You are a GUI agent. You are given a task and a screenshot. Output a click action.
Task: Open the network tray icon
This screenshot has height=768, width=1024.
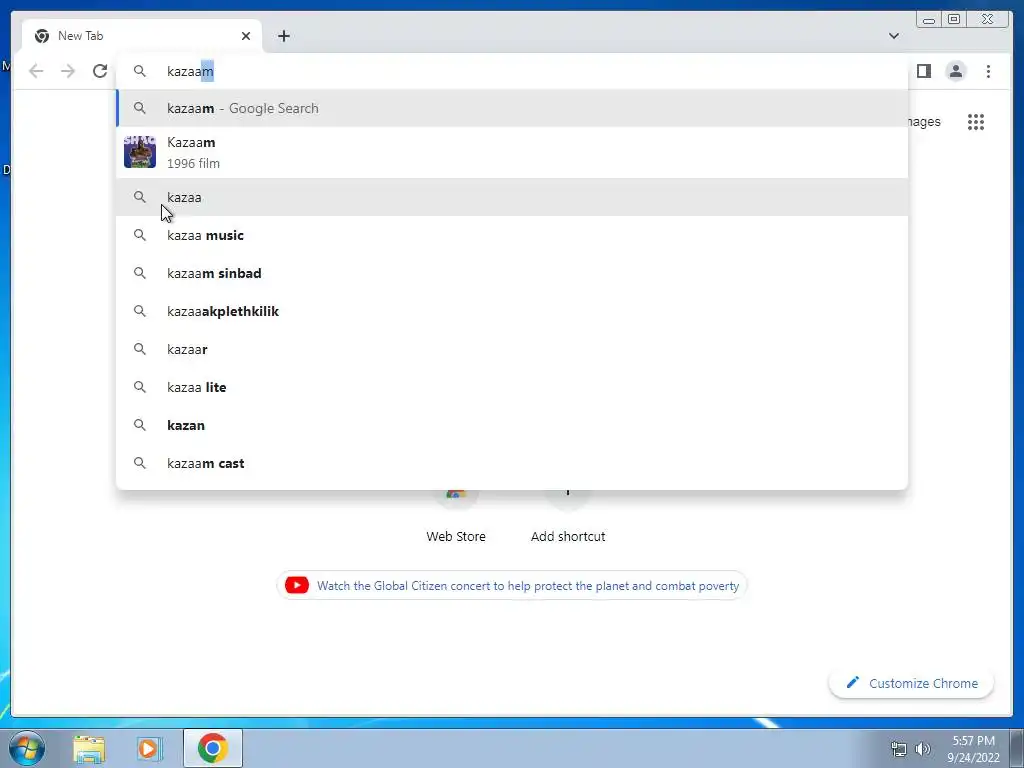click(x=899, y=749)
